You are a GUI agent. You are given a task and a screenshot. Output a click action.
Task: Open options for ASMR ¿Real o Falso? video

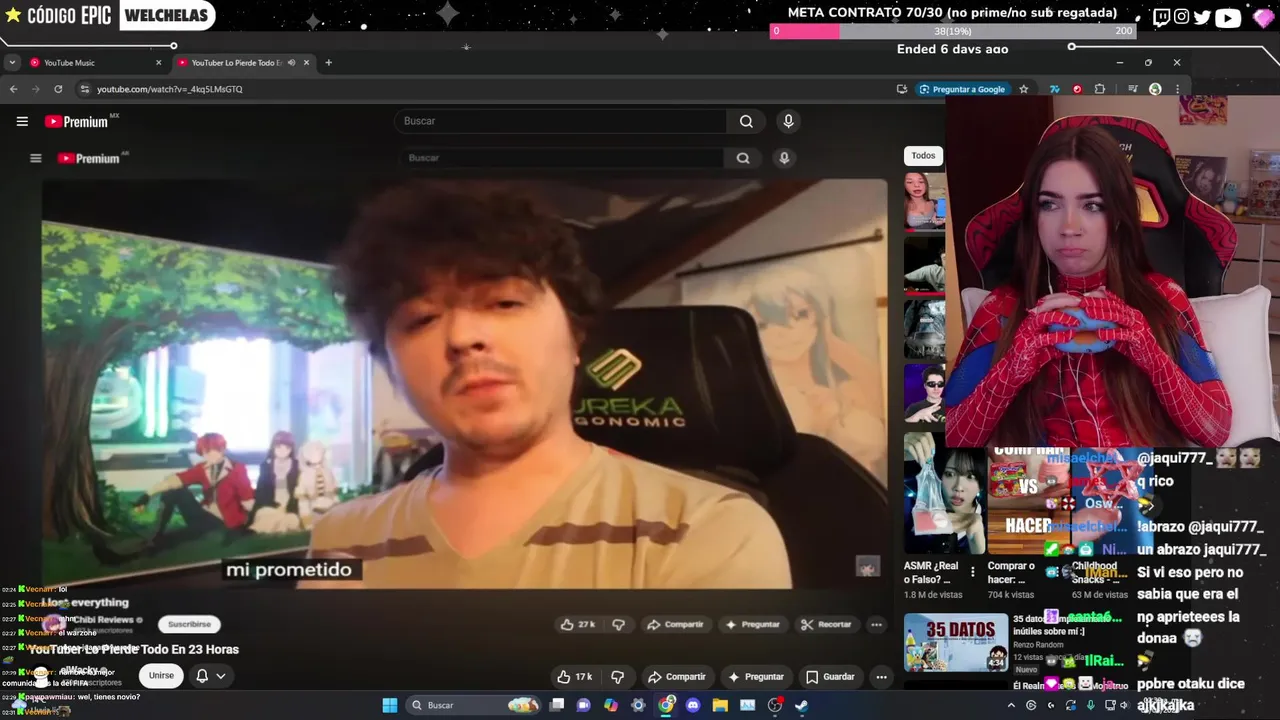973,572
